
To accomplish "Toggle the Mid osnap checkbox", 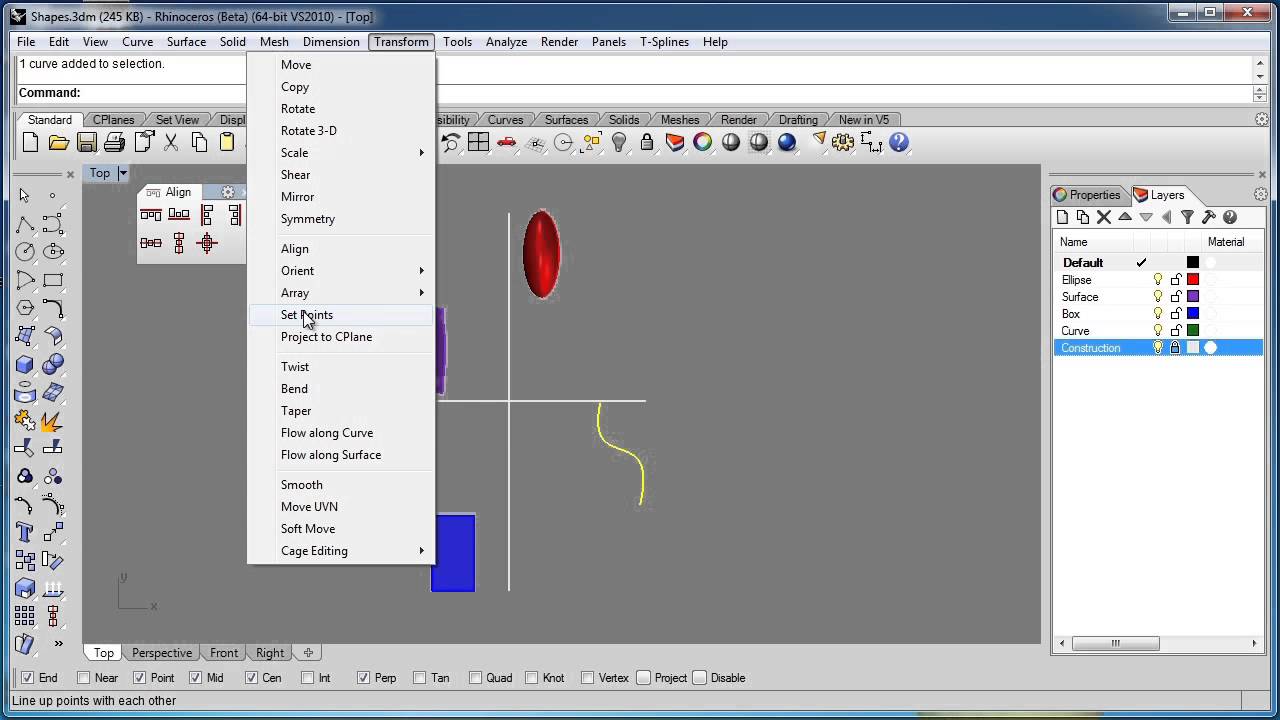I will coord(196,678).
